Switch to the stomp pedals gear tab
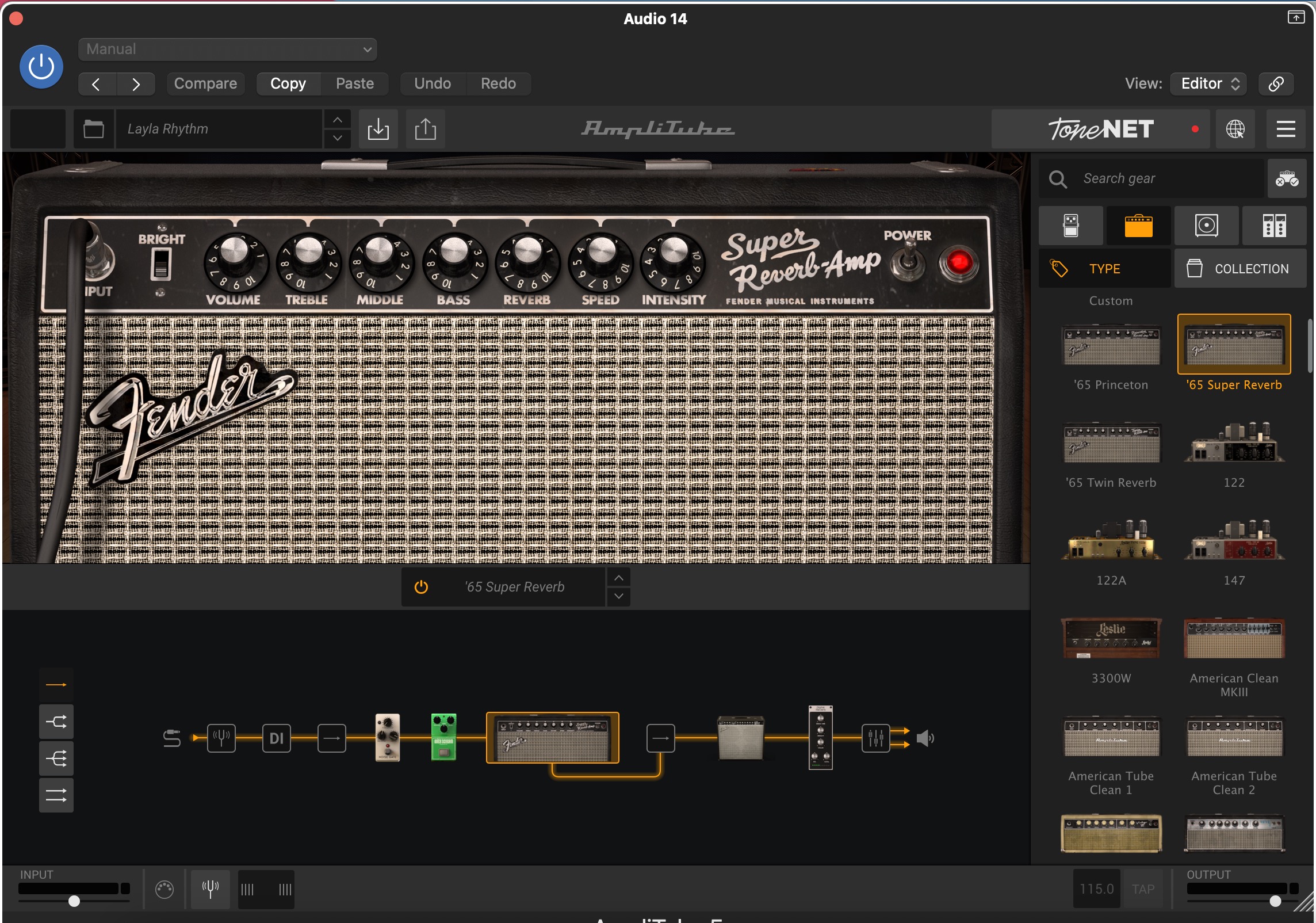 tap(1071, 226)
